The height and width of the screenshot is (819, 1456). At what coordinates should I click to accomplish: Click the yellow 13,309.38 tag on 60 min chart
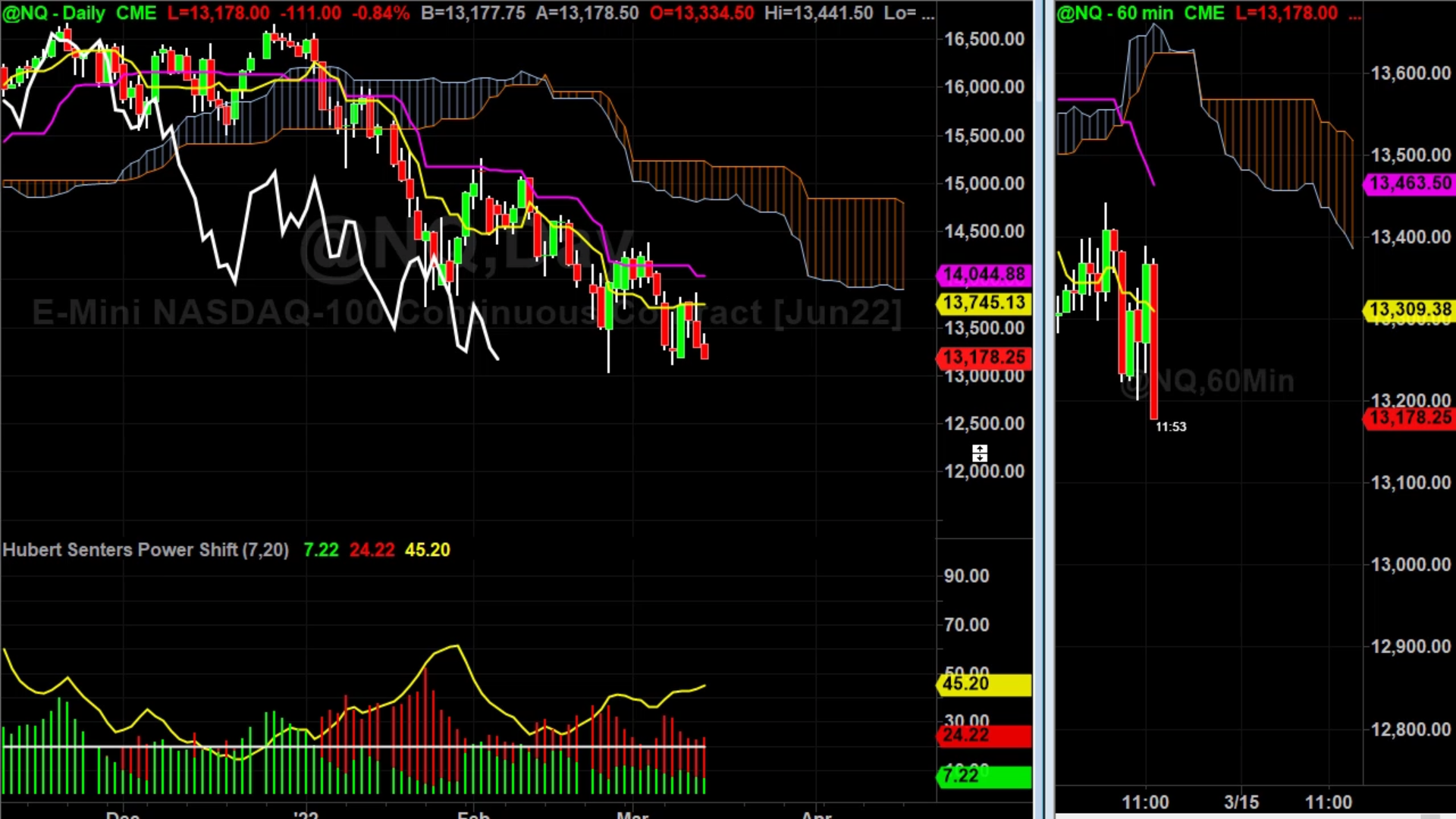(1410, 309)
